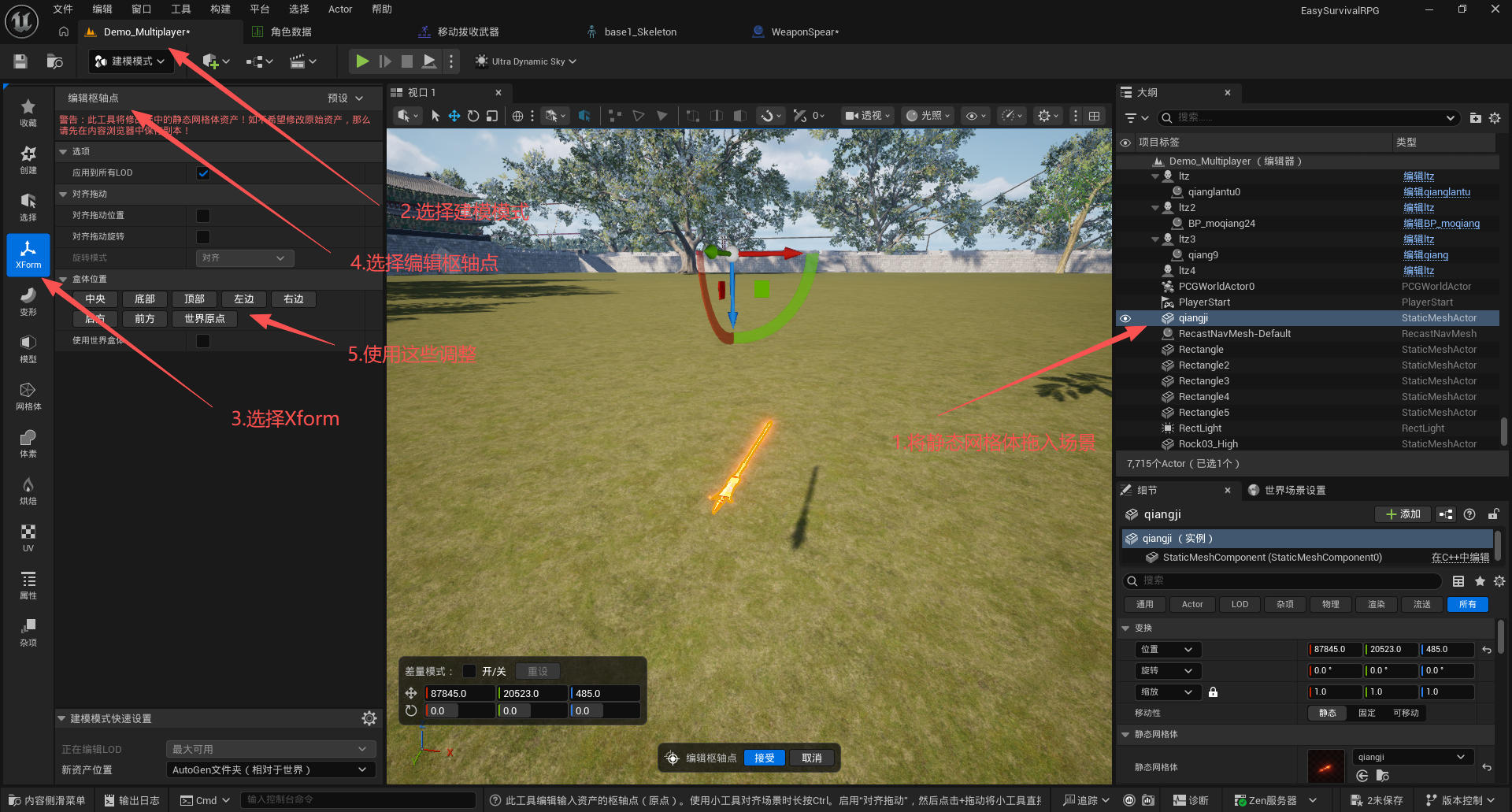Viewport: 1512px width, 812px height.
Task: Open the 新资产位置 dropdown
Action: pos(270,769)
